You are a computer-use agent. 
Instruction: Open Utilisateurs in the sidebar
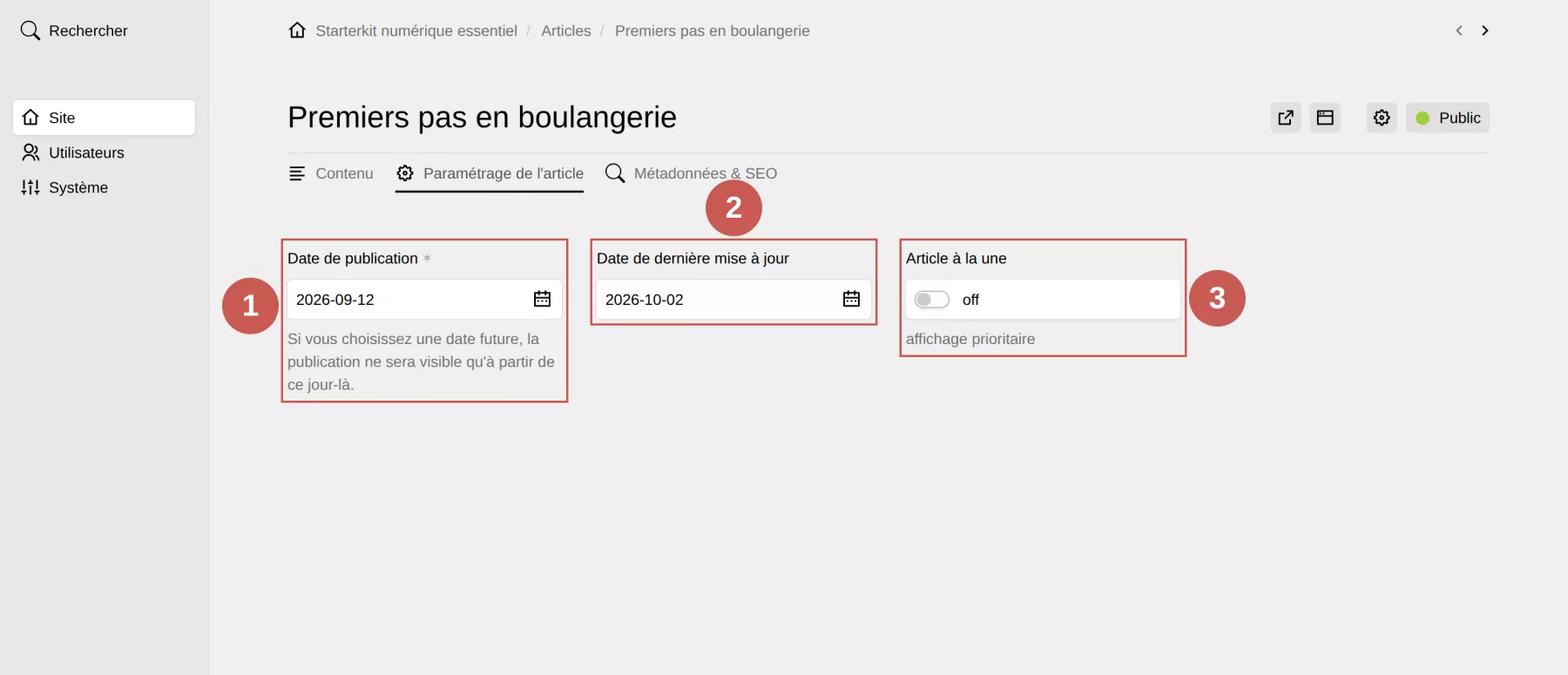tap(104, 152)
